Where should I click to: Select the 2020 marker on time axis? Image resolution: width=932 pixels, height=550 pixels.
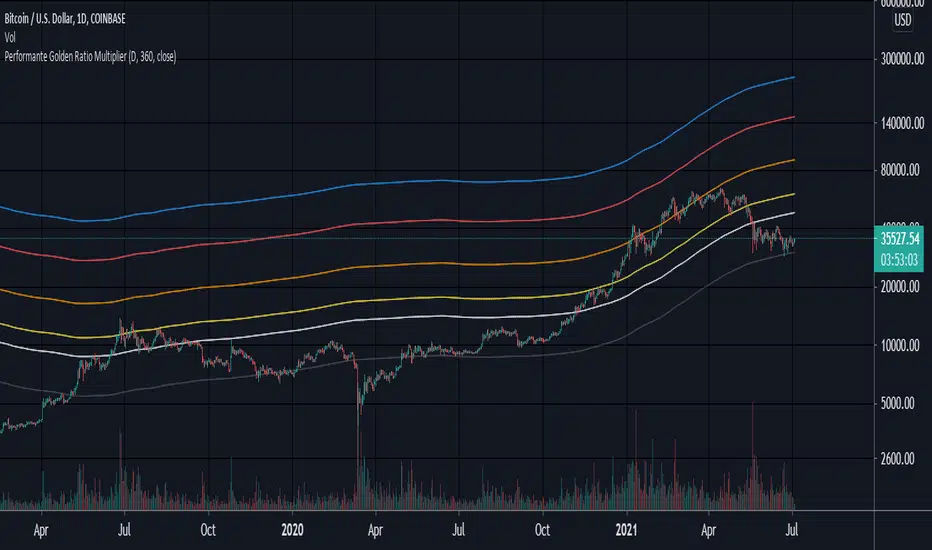[x=292, y=530]
